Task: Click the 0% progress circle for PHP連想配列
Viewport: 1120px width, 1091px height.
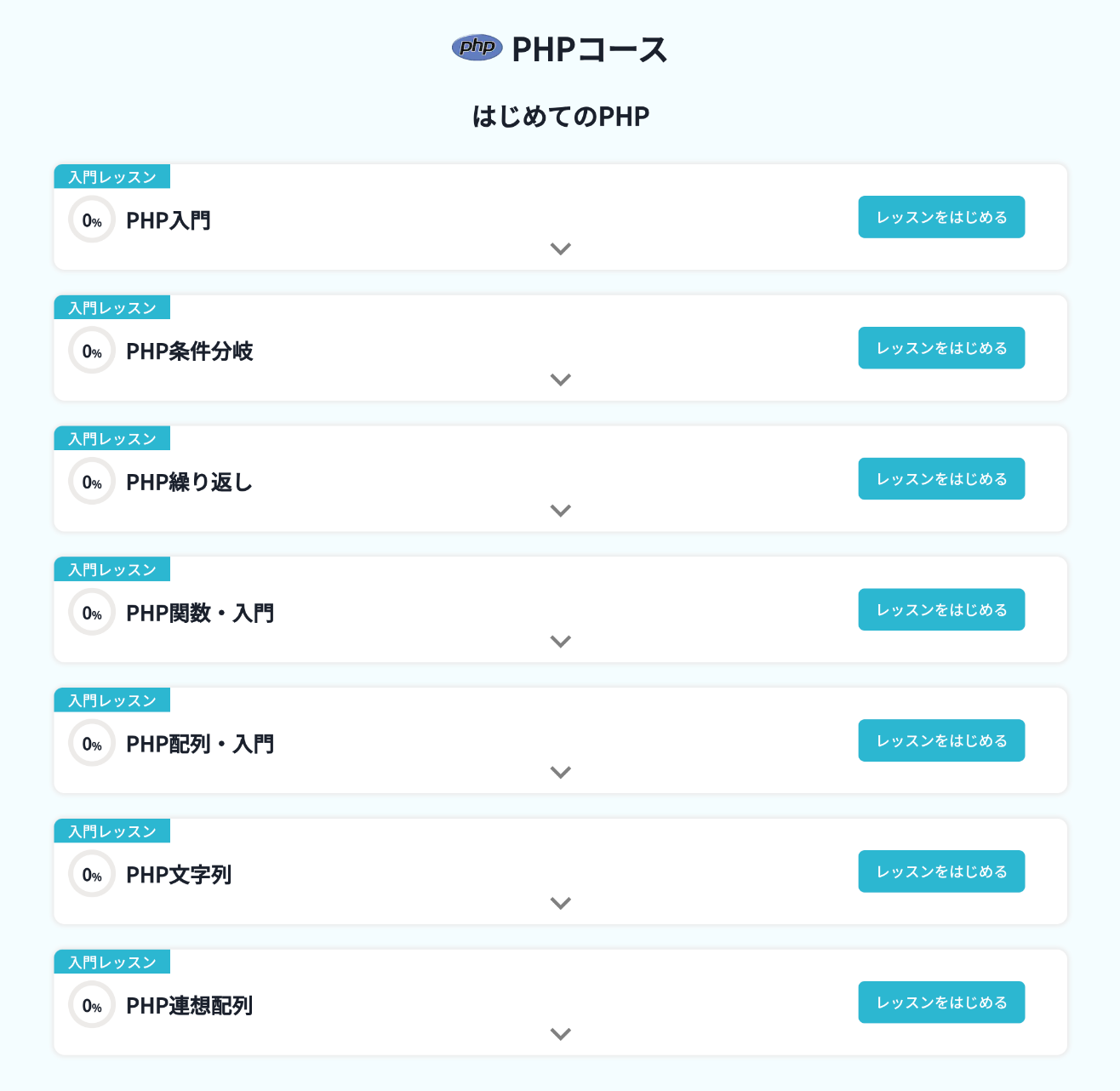Action: click(x=92, y=1004)
